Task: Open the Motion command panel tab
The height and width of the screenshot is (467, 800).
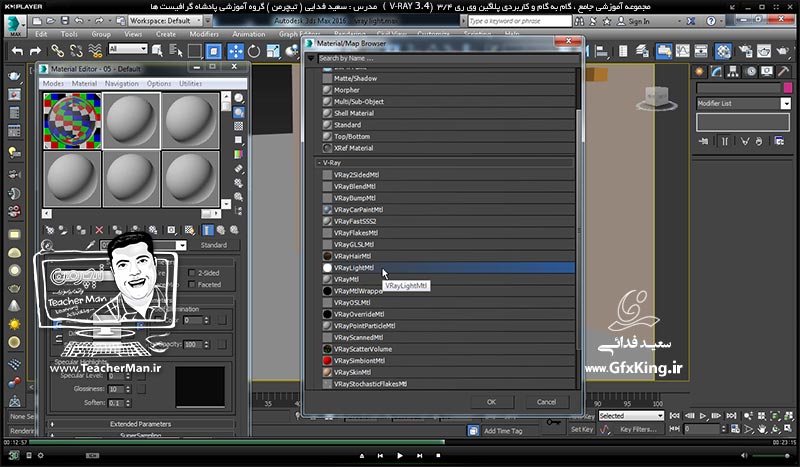Action: coord(751,71)
